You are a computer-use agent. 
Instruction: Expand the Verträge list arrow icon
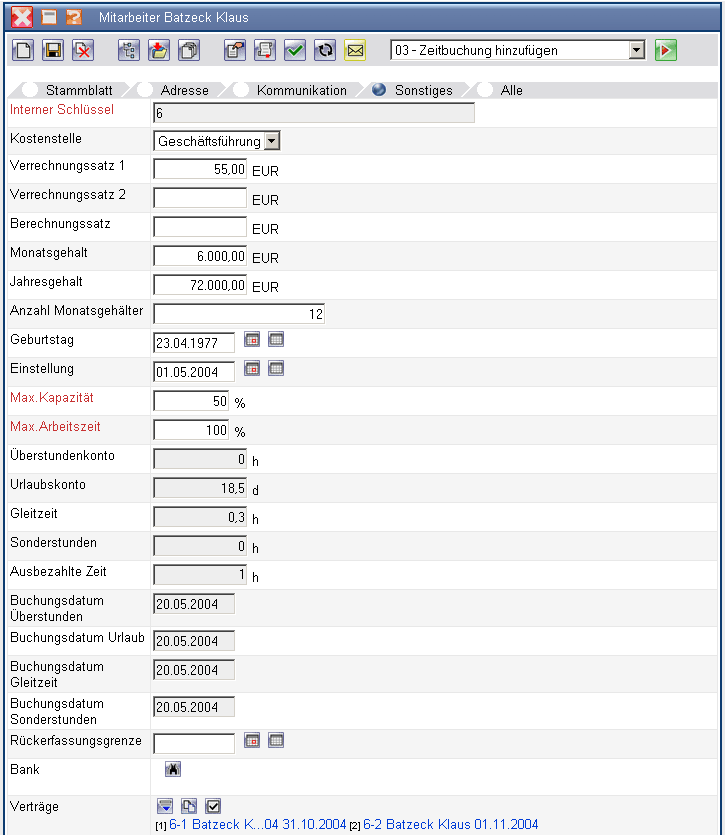click(165, 806)
